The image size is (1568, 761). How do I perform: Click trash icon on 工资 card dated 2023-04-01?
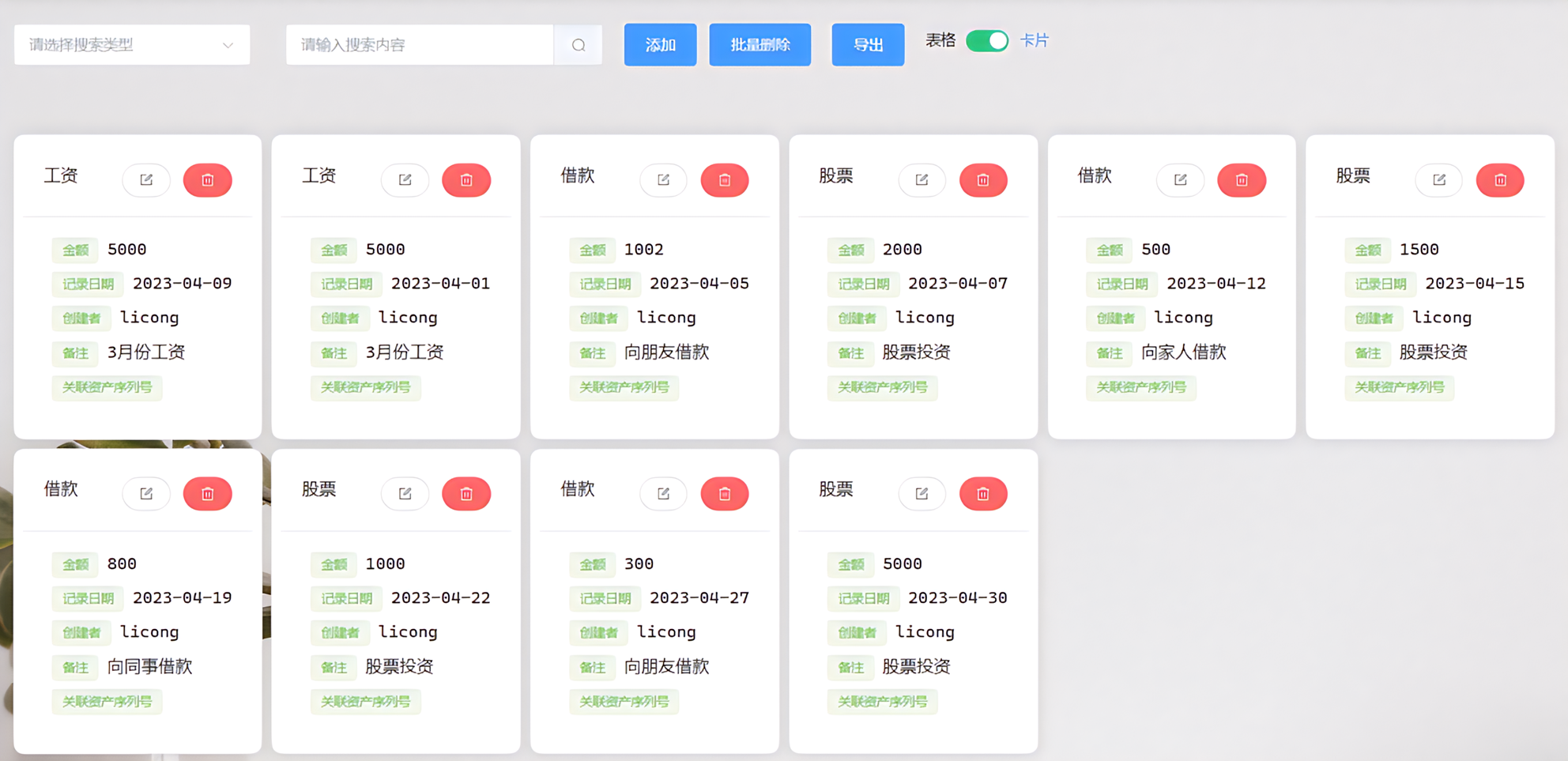(466, 179)
